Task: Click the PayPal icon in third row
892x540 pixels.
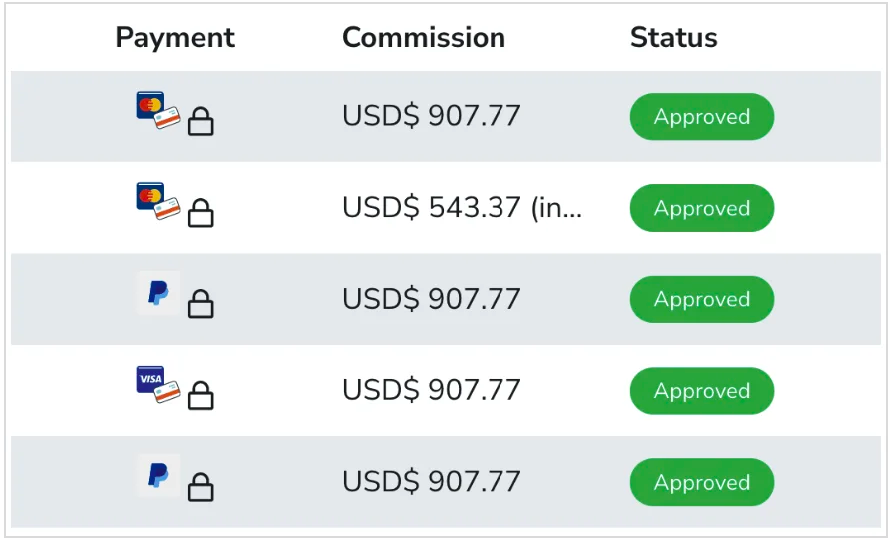Action: coord(158,294)
